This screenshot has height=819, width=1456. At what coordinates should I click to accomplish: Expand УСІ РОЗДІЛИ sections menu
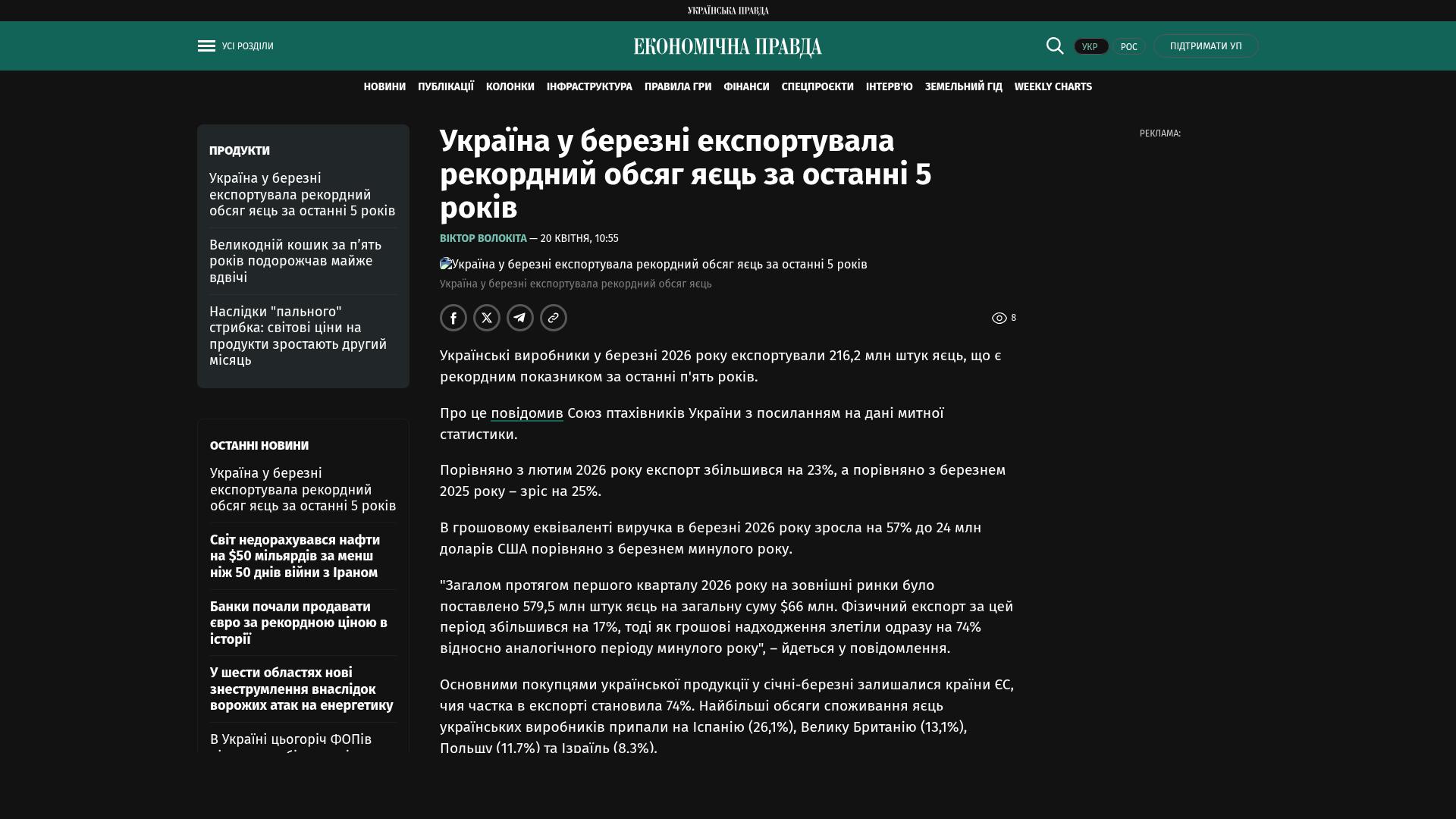point(248,46)
